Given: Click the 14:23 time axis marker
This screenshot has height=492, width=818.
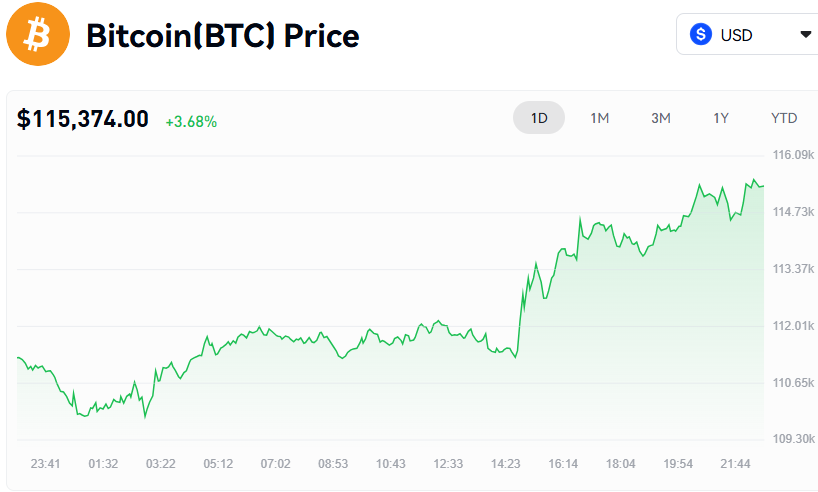Looking at the screenshot, I should (506, 463).
